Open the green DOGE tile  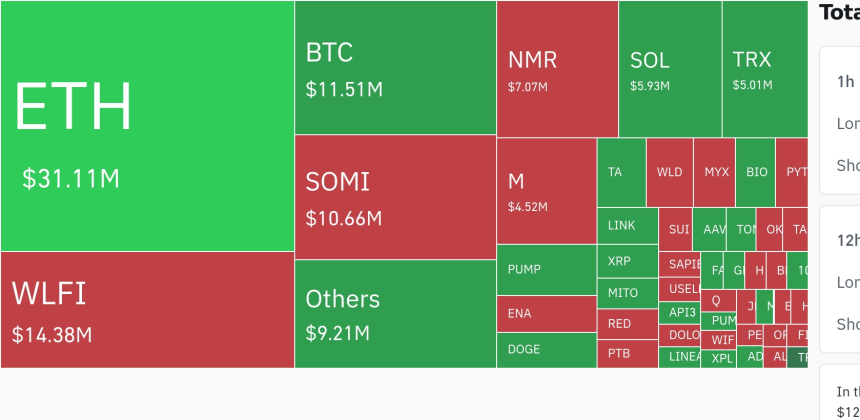pos(546,350)
